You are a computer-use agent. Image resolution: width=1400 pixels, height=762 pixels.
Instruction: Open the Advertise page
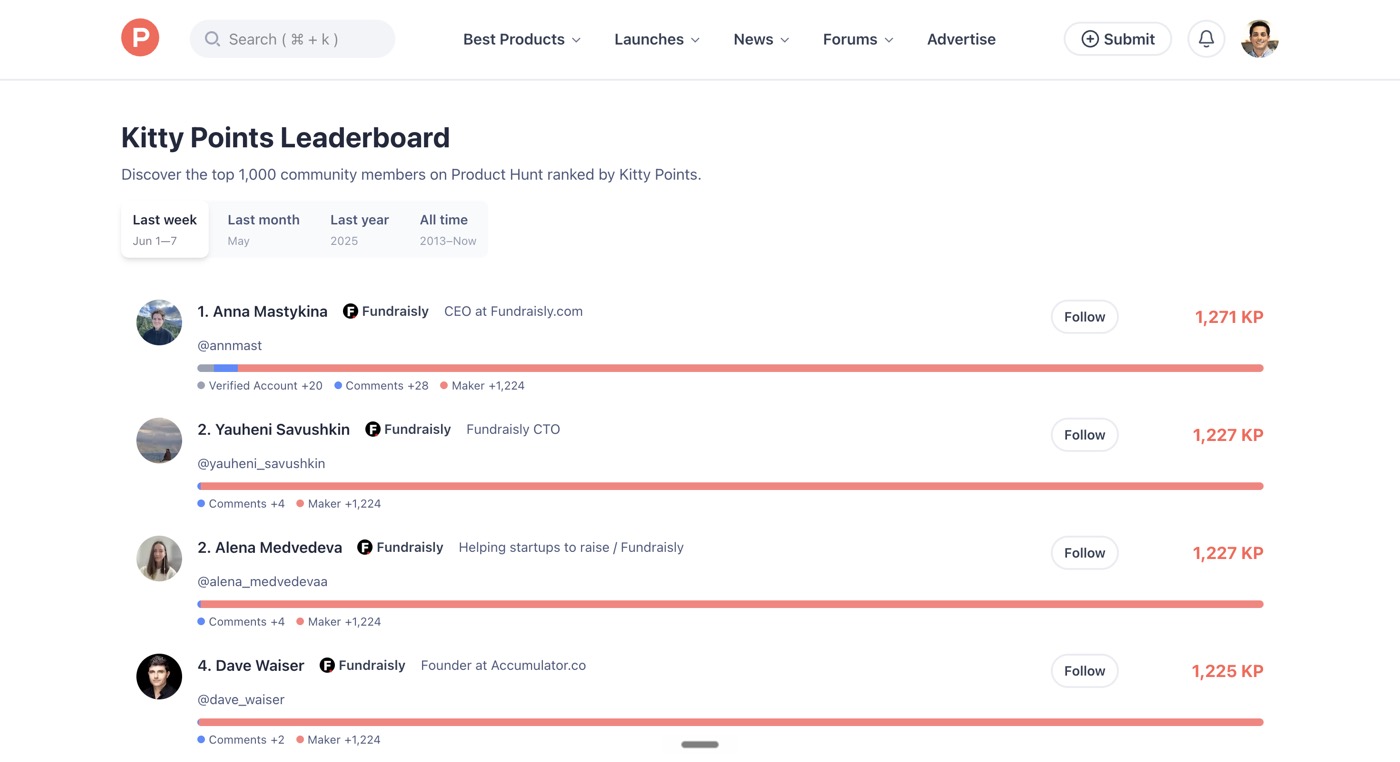961,39
